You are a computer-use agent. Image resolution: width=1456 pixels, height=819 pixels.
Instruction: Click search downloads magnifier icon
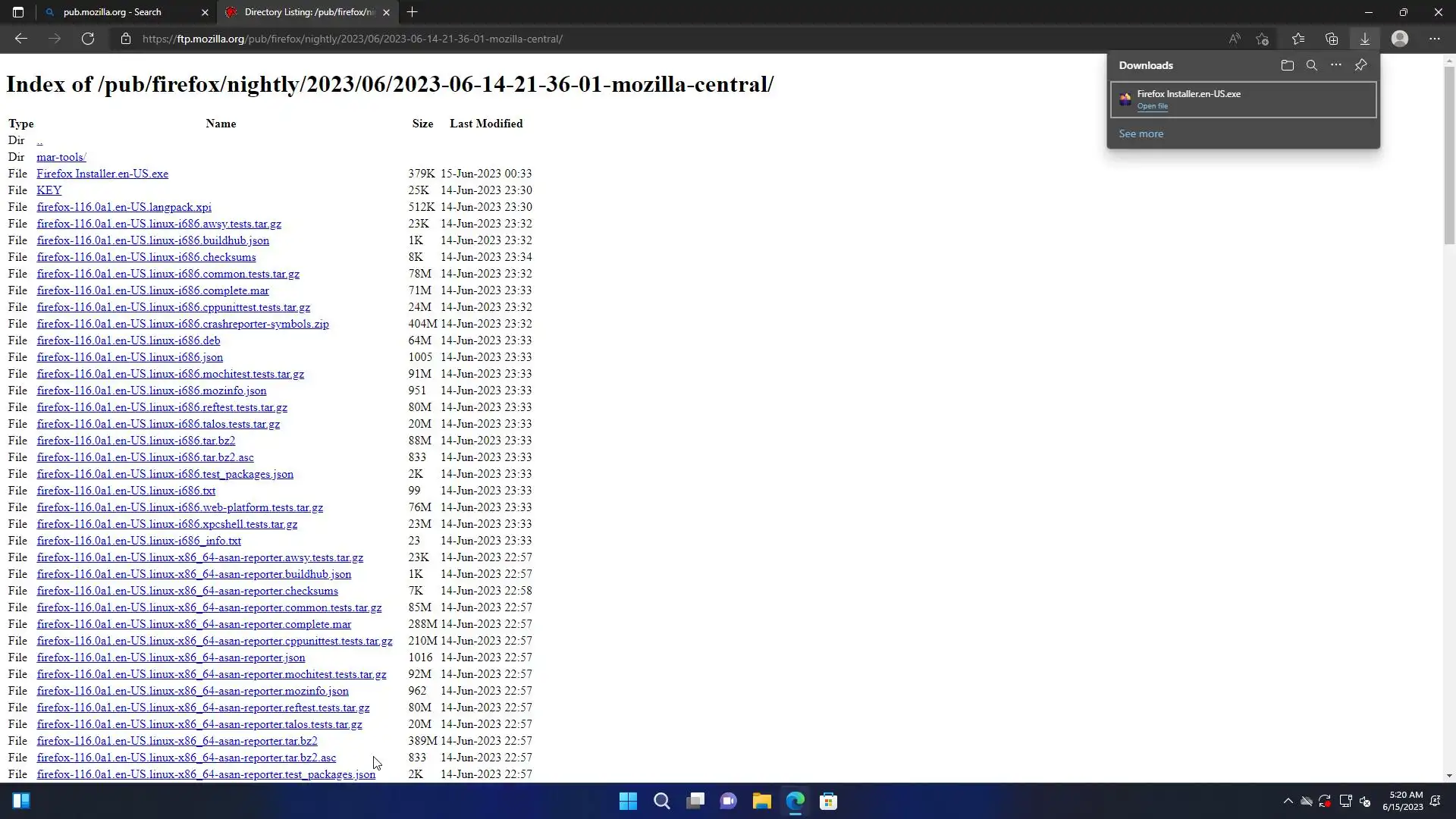point(1311,65)
